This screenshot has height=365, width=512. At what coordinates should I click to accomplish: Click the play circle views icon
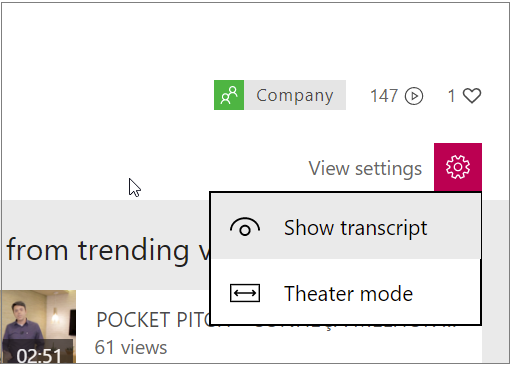[x=414, y=96]
